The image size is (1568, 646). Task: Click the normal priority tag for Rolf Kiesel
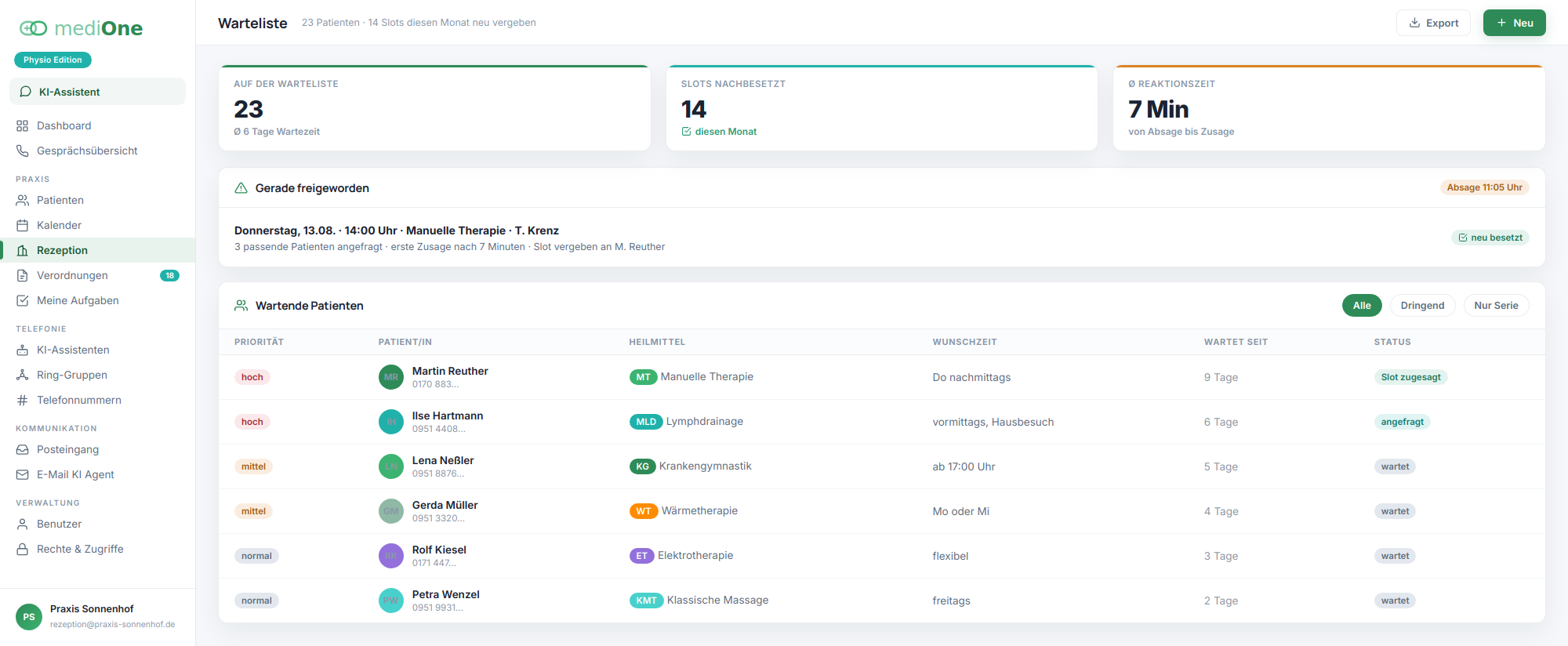256,556
